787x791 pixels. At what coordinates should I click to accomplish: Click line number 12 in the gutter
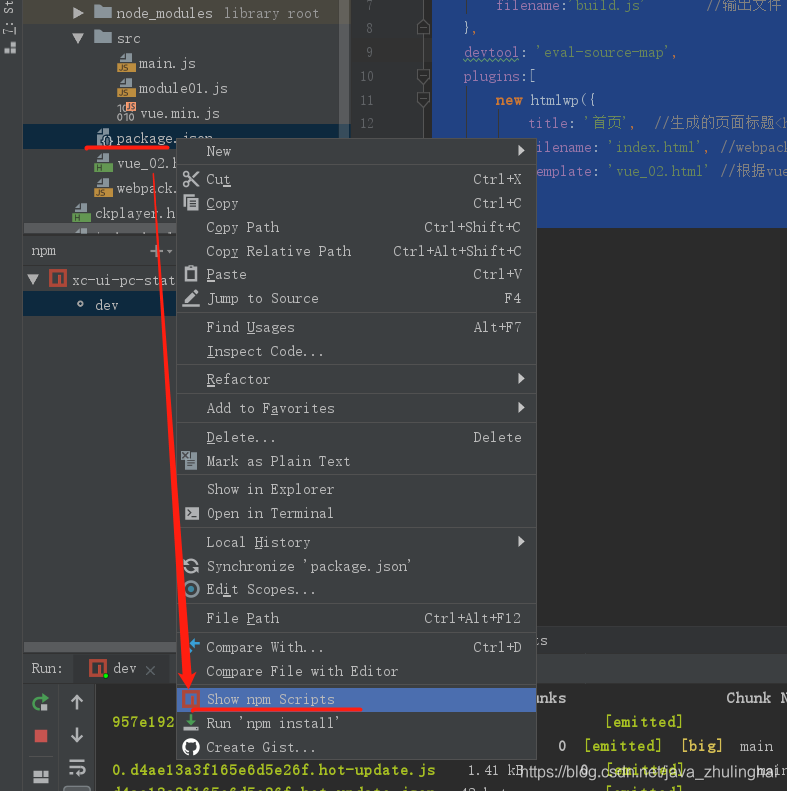pos(367,123)
